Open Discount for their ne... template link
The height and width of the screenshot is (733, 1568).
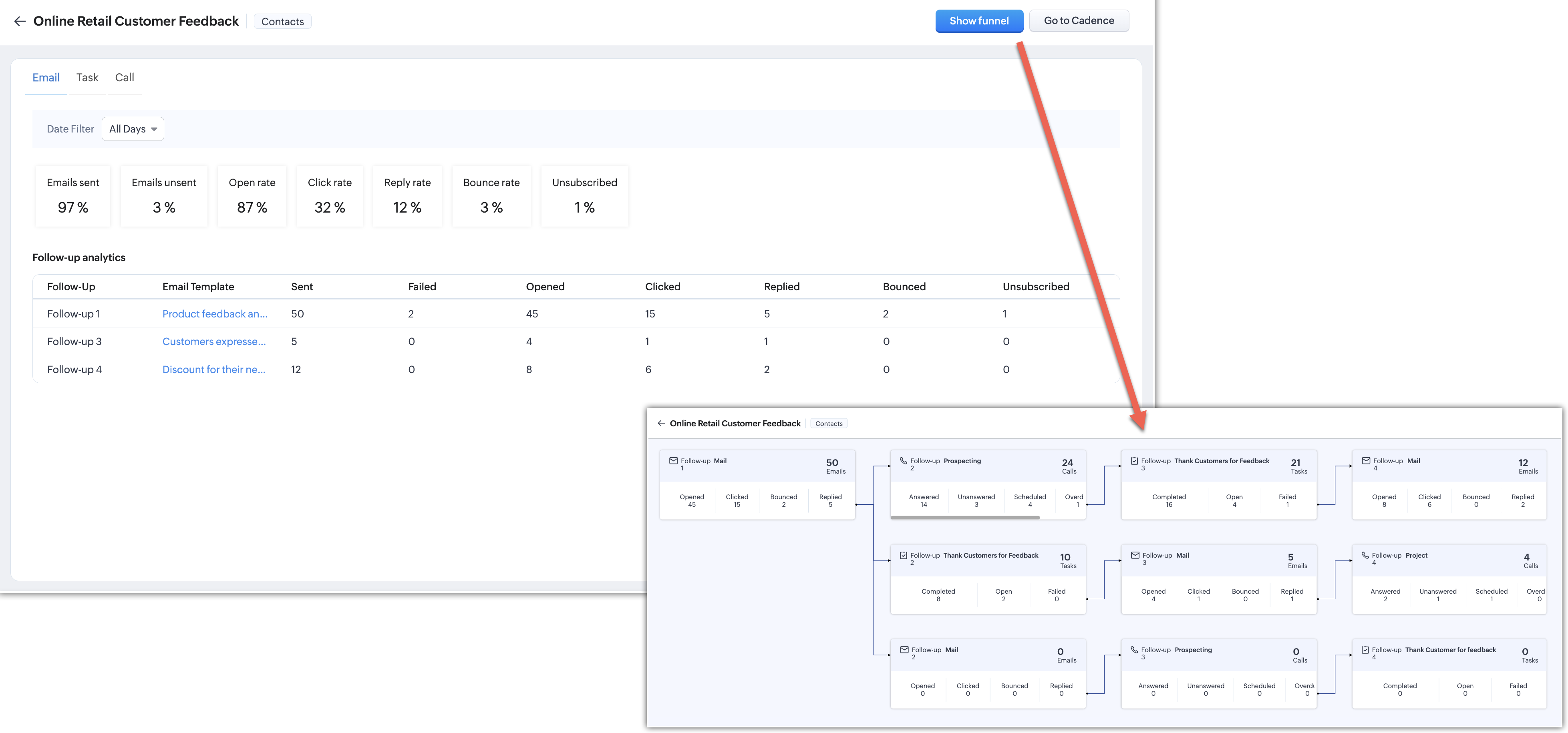click(x=213, y=369)
